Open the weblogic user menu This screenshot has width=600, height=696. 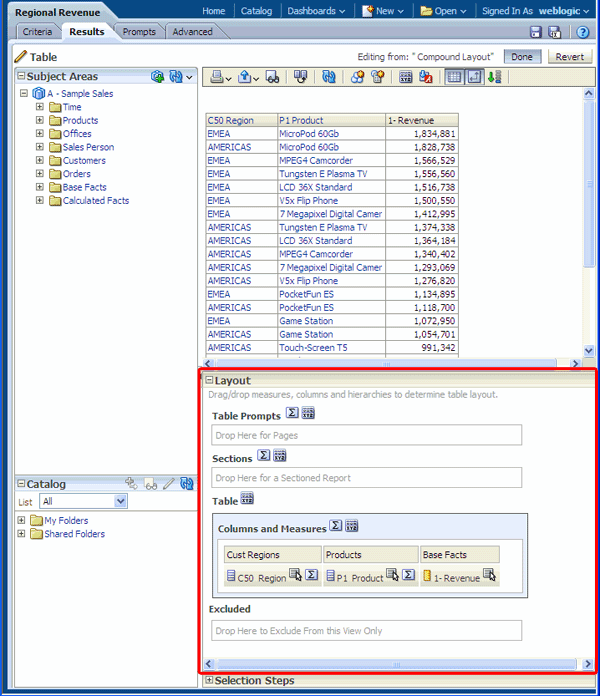(x=564, y=11)
